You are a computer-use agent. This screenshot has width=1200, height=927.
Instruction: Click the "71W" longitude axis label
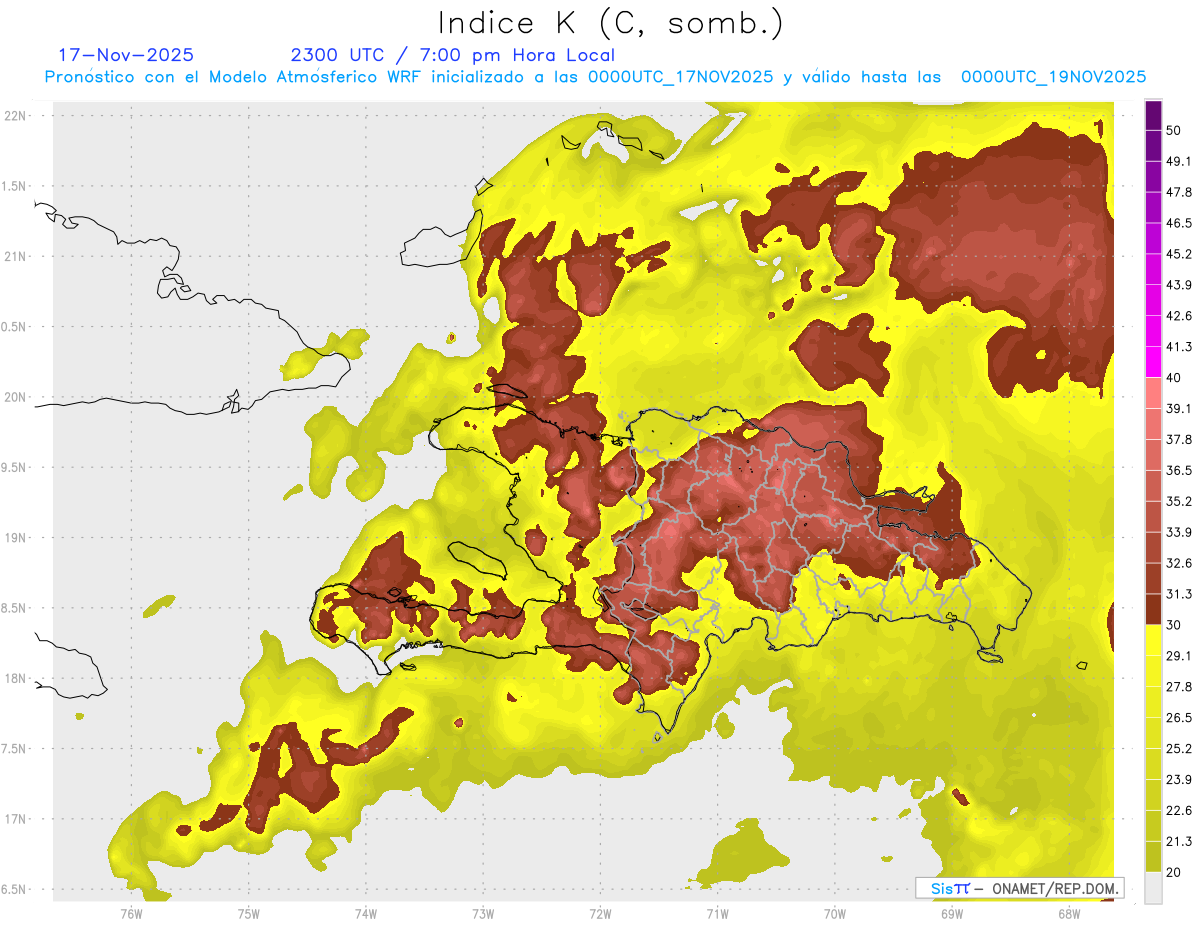[x=717, y=914]
